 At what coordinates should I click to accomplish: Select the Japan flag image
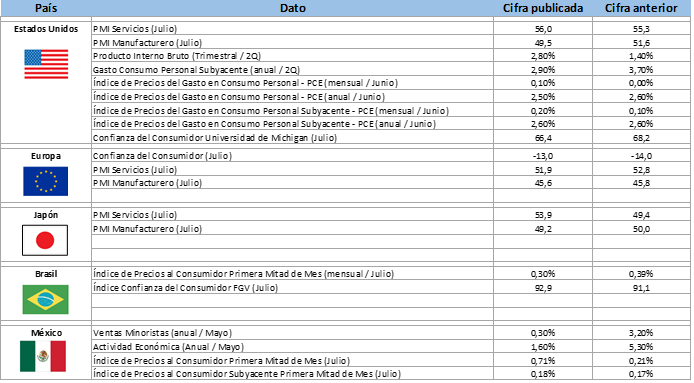point(45,240)
